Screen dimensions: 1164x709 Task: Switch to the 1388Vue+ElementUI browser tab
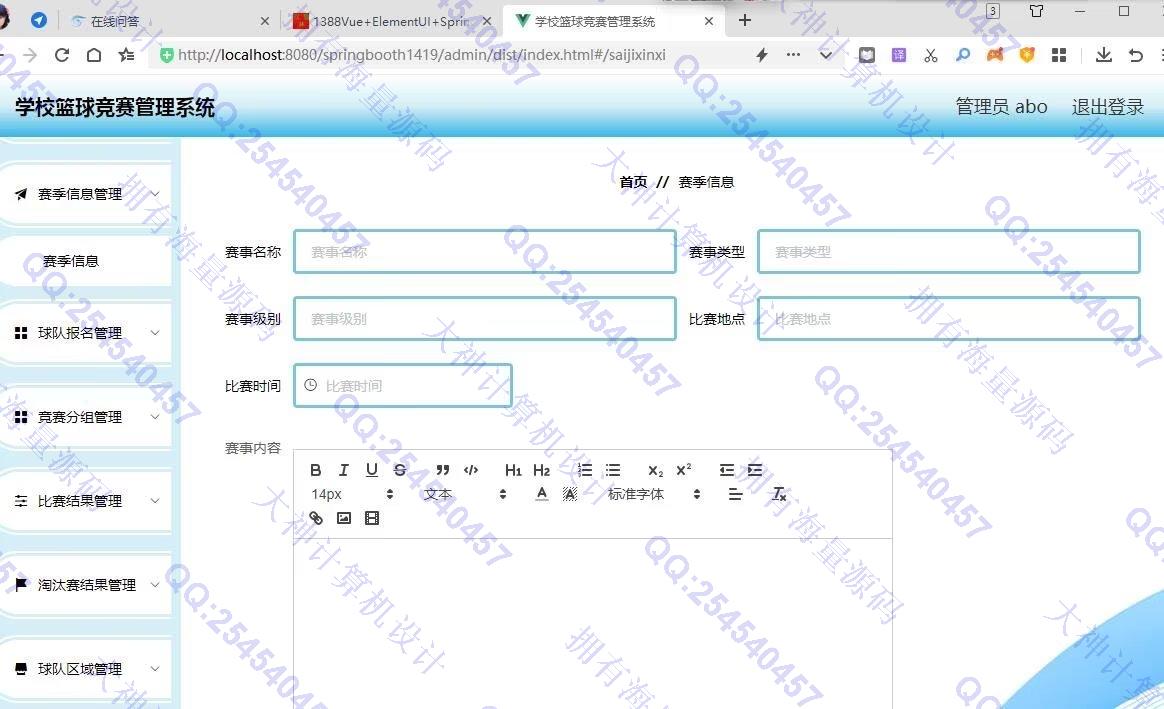390,22
